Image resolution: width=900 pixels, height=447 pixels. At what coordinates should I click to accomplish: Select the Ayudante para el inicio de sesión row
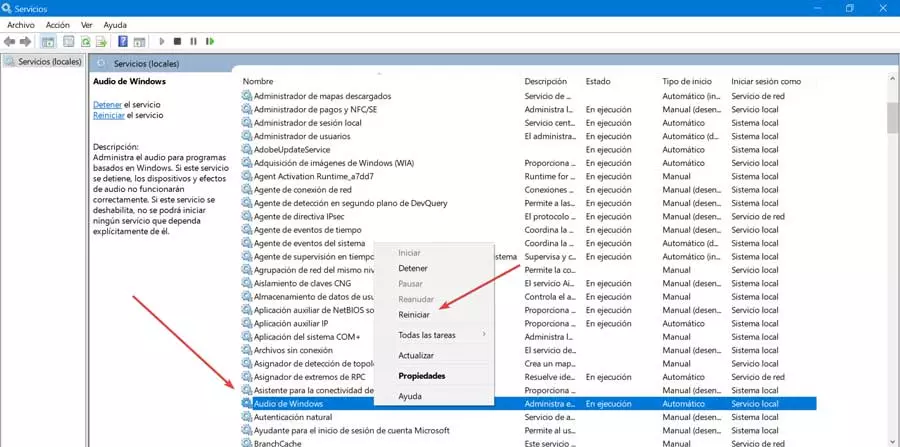(352, 430)
